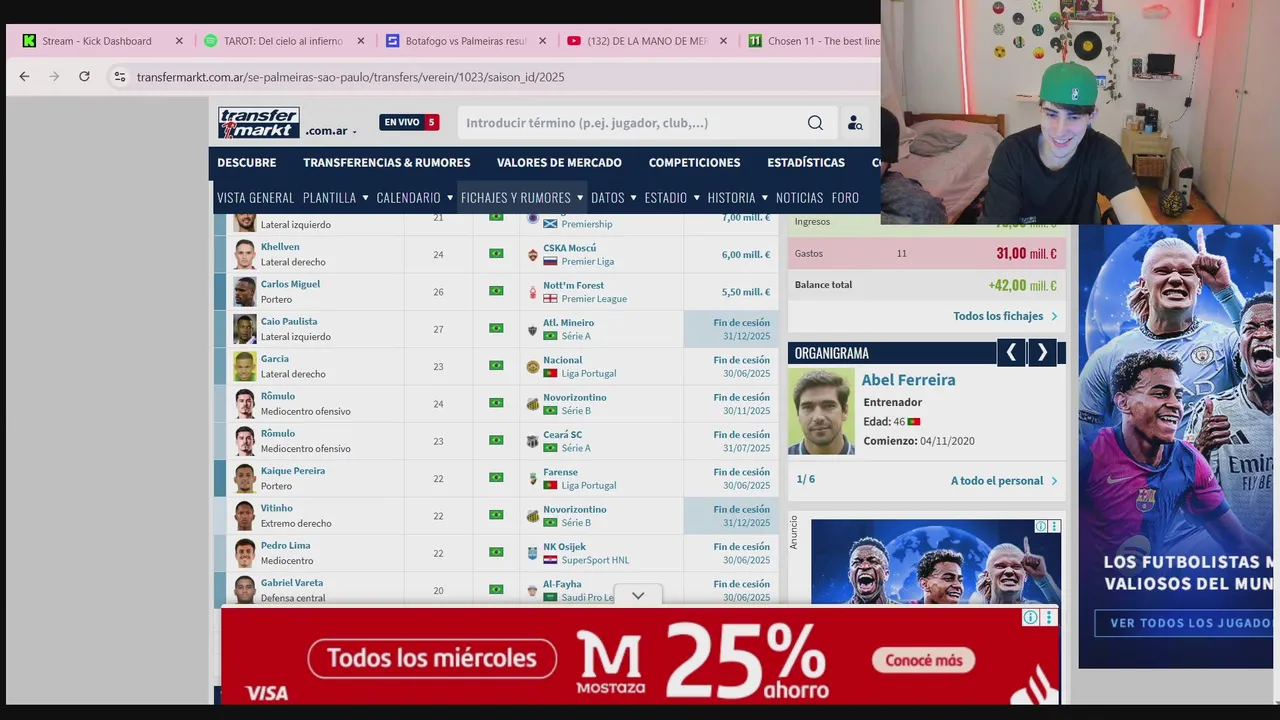Click the Farense club crest
1280x720 pixels.
point(533,479)
